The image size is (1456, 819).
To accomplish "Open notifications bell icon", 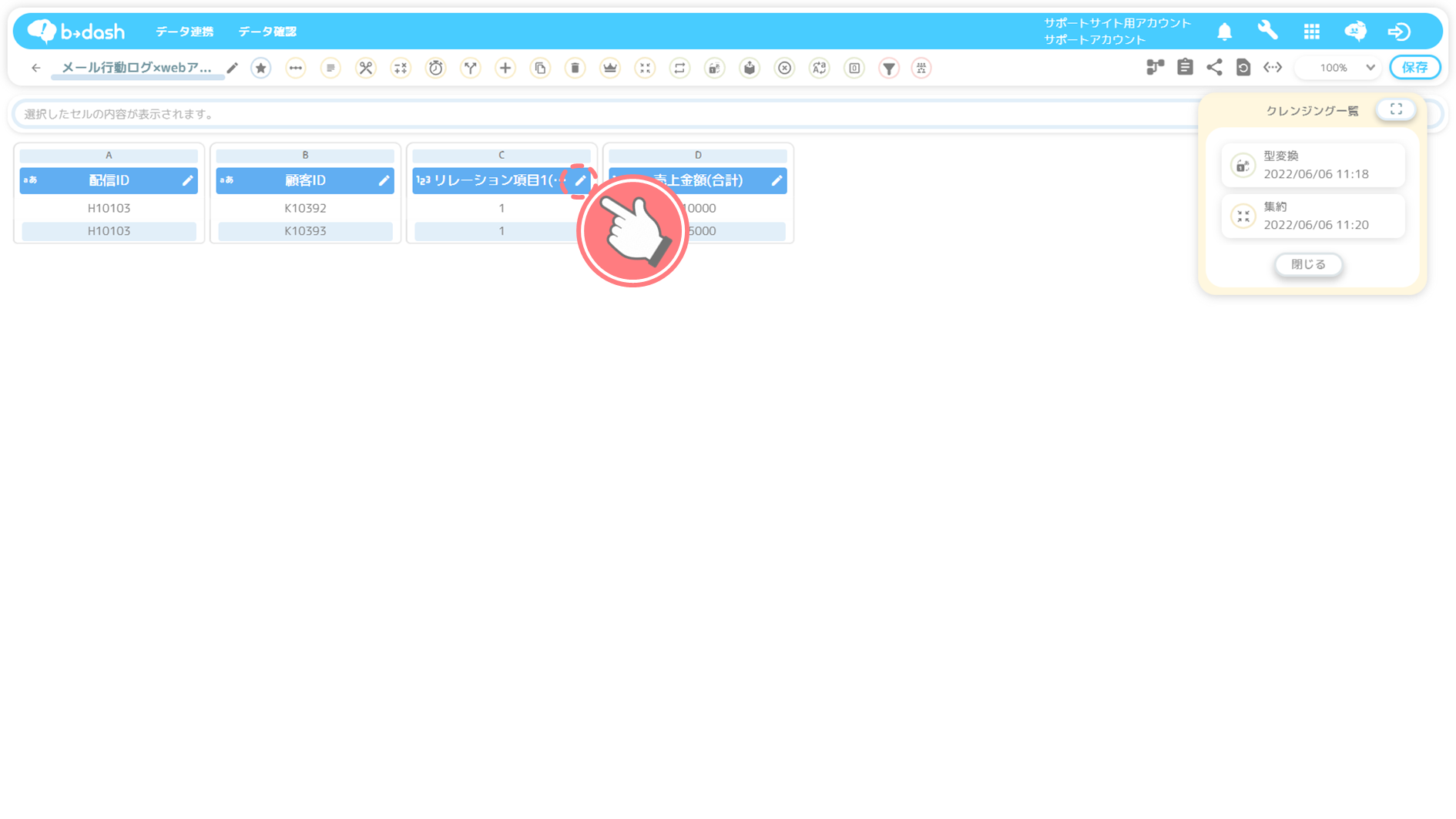I will point(1225,32).
